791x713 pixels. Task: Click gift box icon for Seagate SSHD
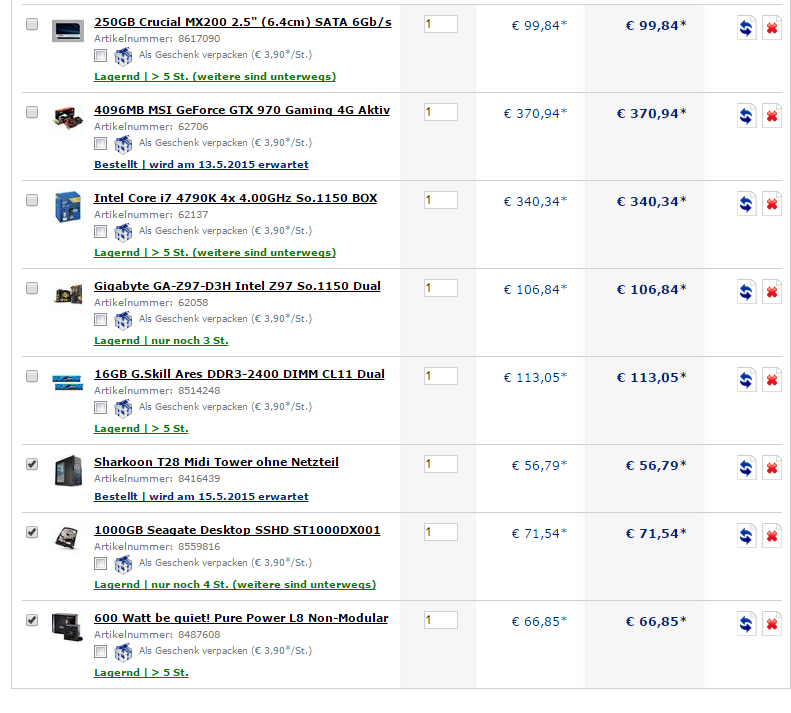[x=123, y=564]
